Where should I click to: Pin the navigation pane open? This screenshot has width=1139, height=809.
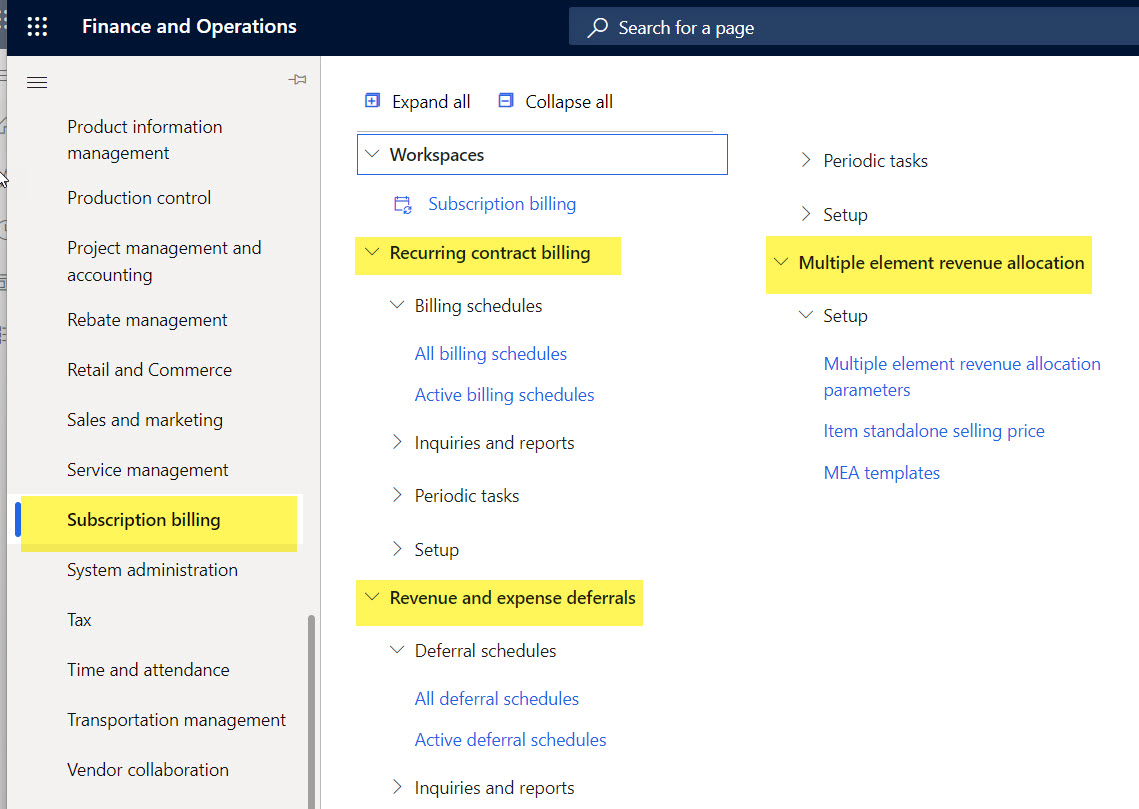tap(297, 79)
